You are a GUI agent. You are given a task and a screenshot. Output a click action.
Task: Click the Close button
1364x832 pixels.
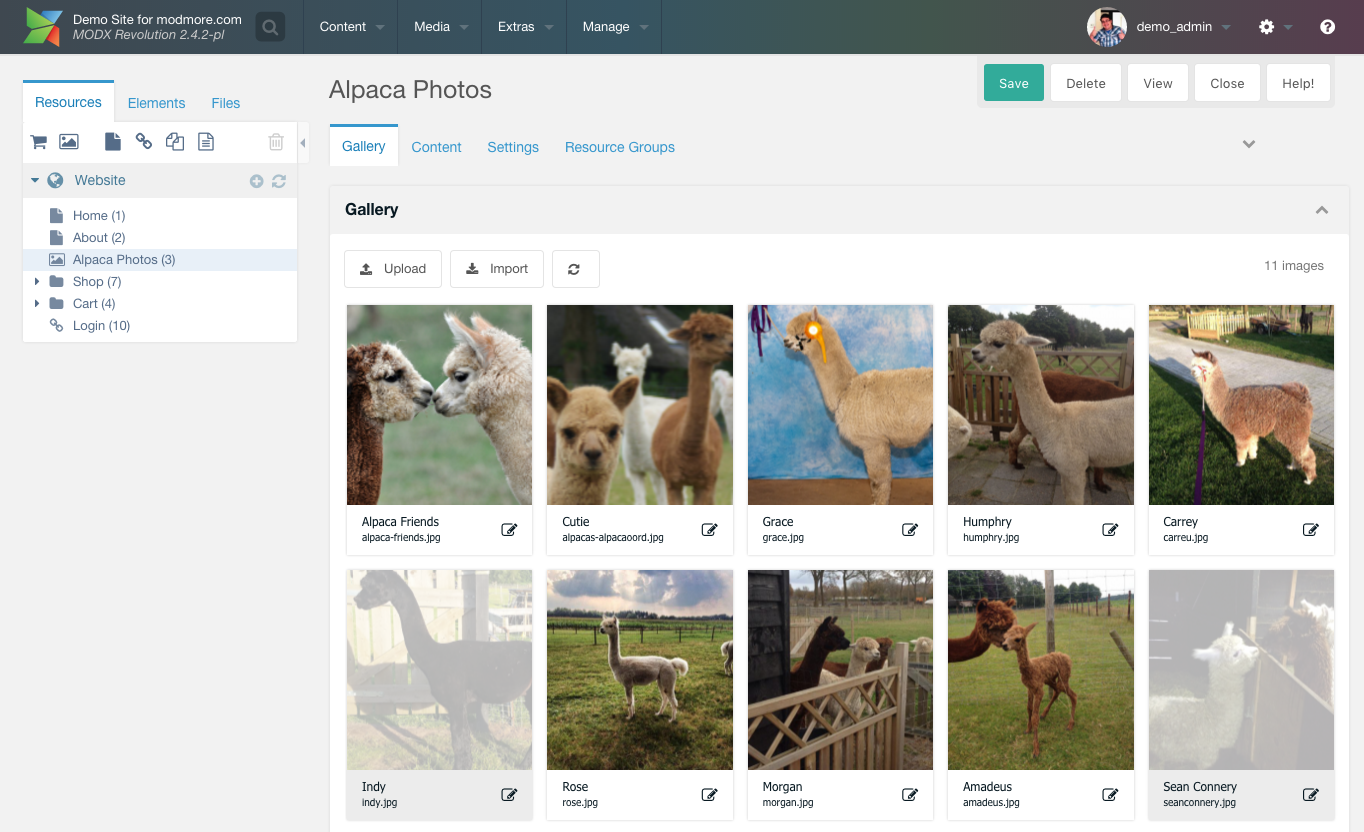[1227, 83]
